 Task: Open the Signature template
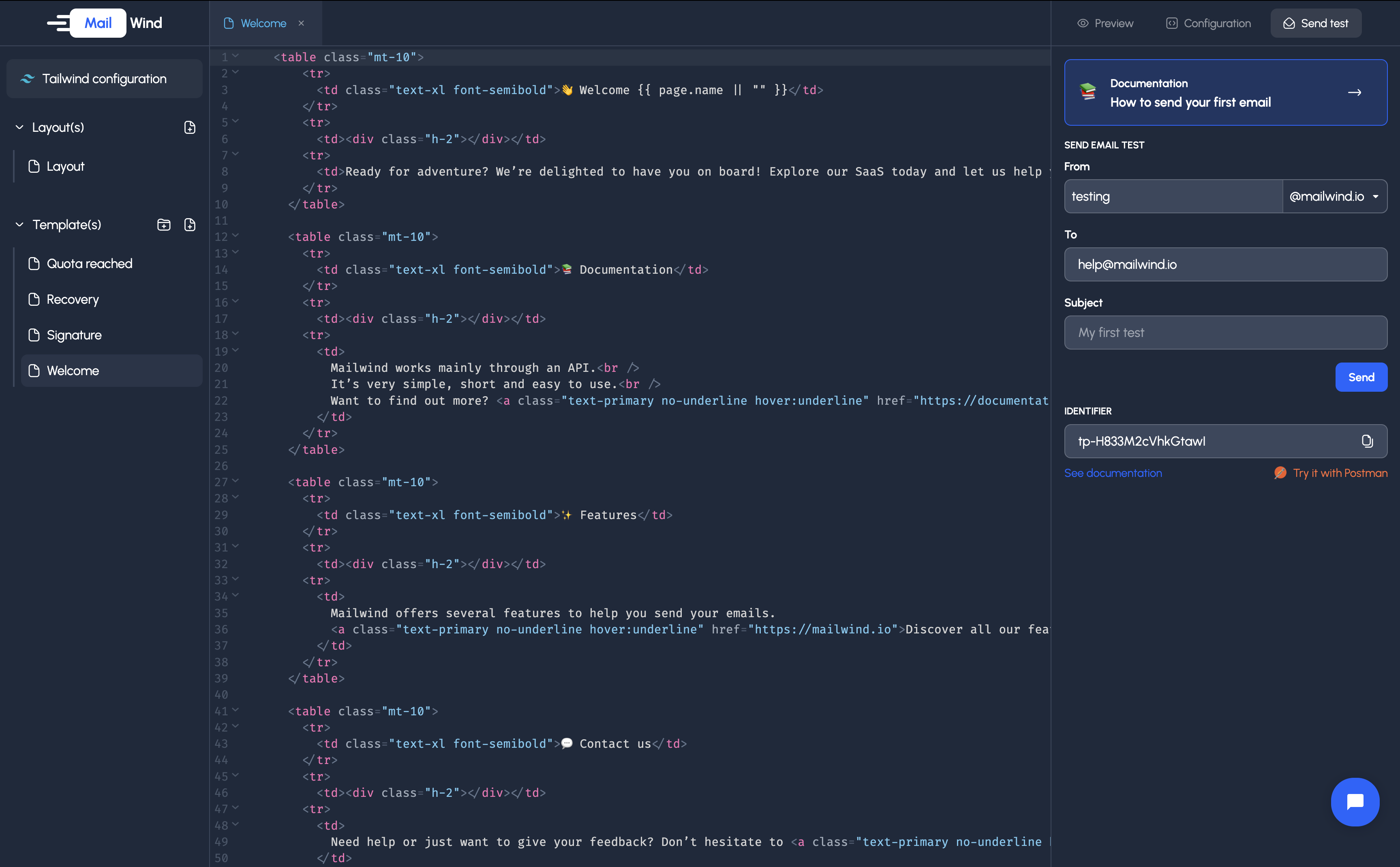(111, 335)
